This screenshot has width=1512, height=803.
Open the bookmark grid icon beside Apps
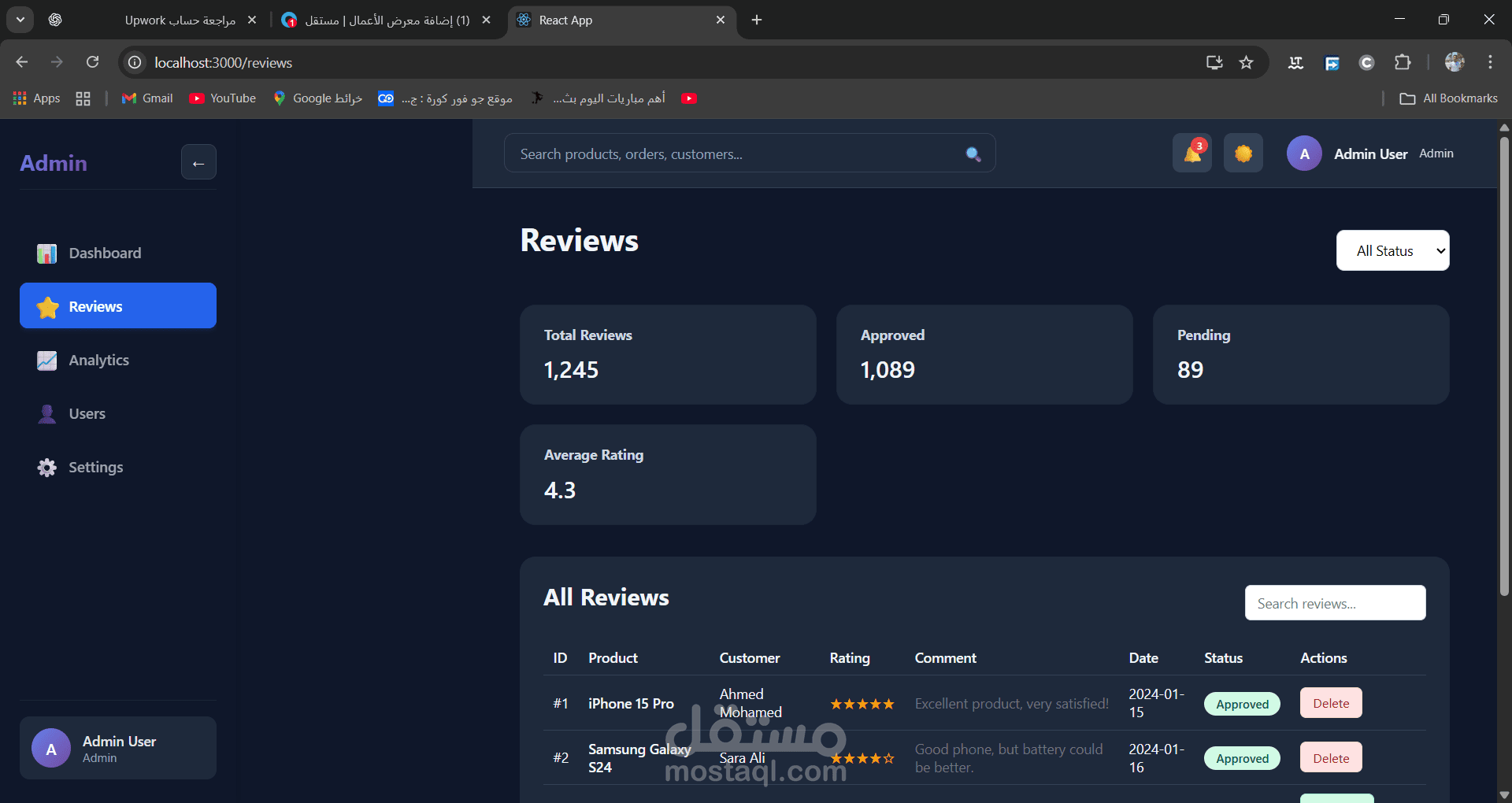83,98
